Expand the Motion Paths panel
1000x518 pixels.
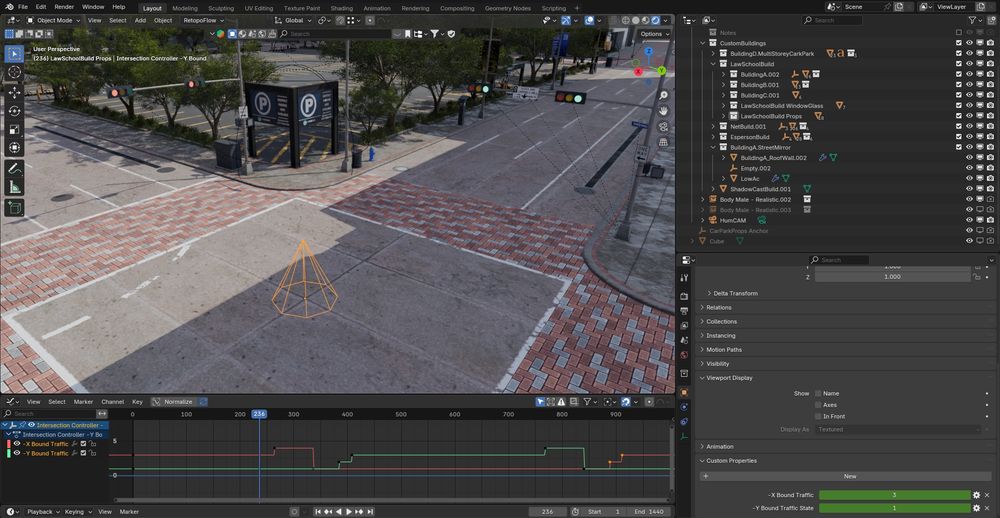pos(724,350)
